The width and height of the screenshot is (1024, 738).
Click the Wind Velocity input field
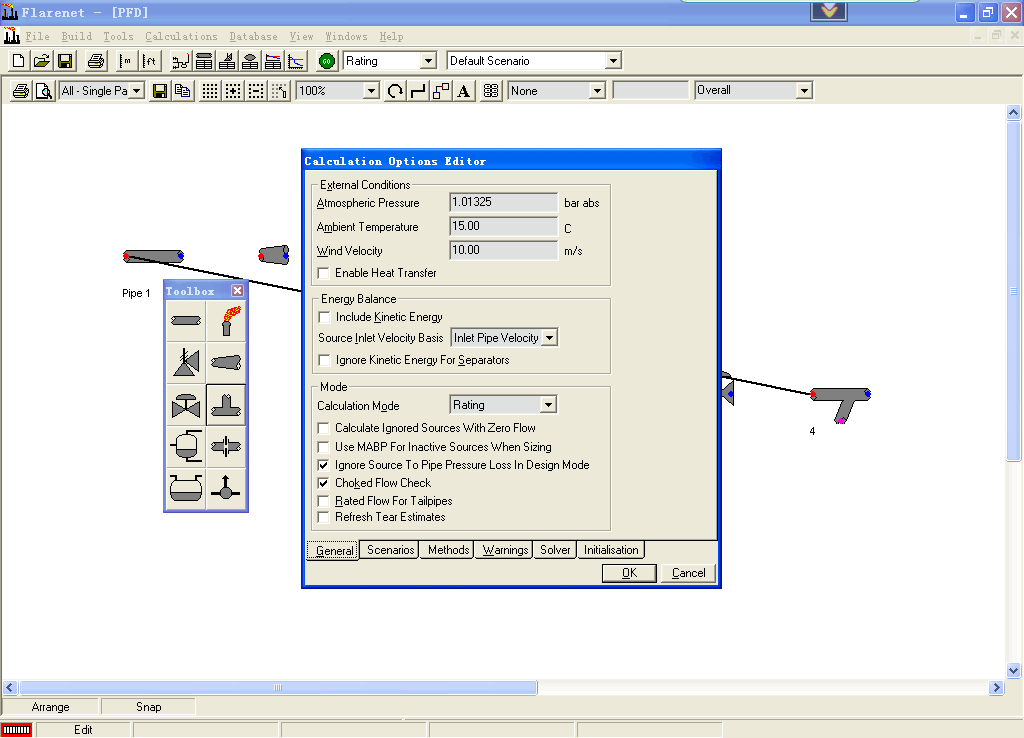[504, 250]
